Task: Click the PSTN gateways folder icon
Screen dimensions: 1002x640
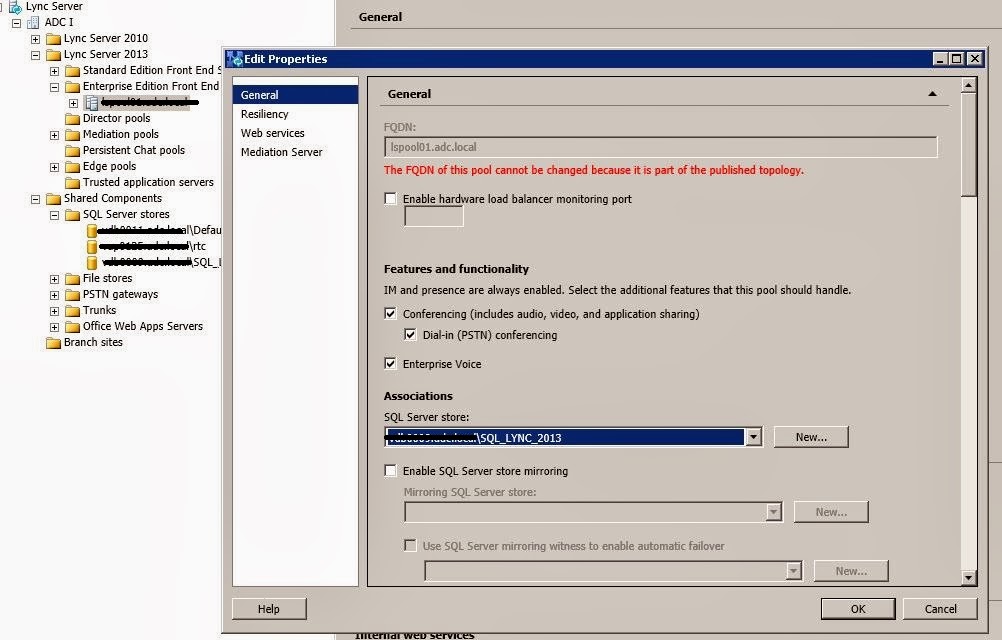Action: tap(73, 295)
